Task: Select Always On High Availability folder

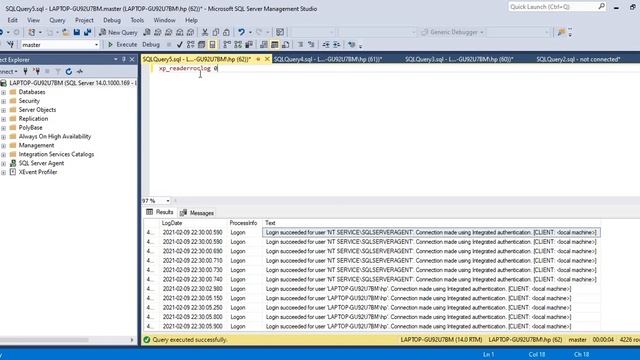Action: point(50,136)
